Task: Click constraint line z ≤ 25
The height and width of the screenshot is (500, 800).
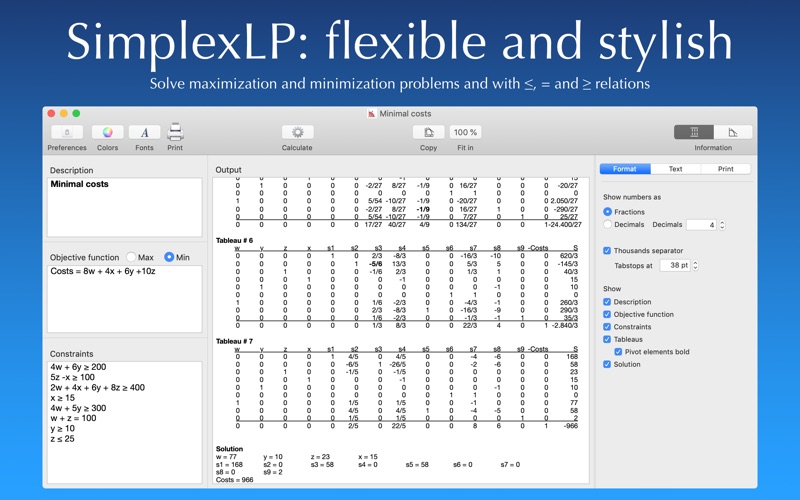Action: tap(62, 439)
